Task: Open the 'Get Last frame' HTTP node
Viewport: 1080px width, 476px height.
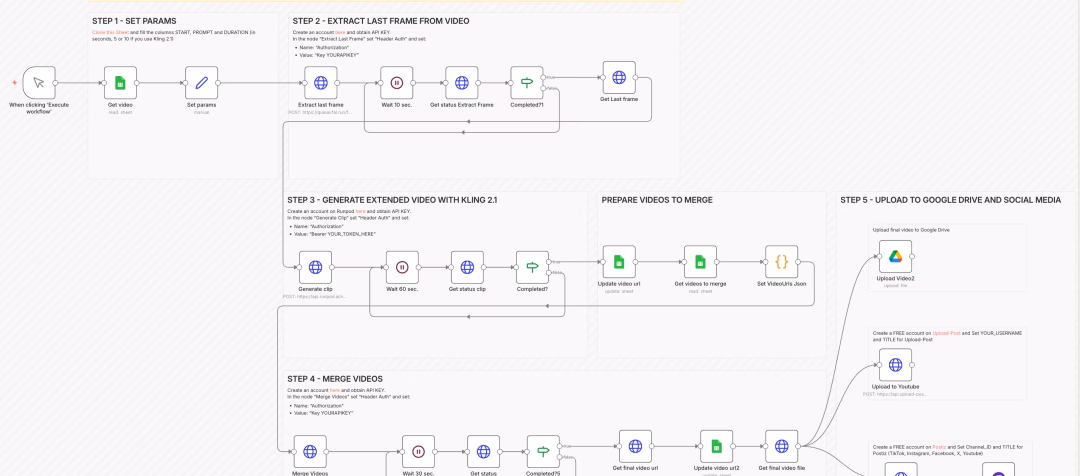Action: [x=619, y=77]
